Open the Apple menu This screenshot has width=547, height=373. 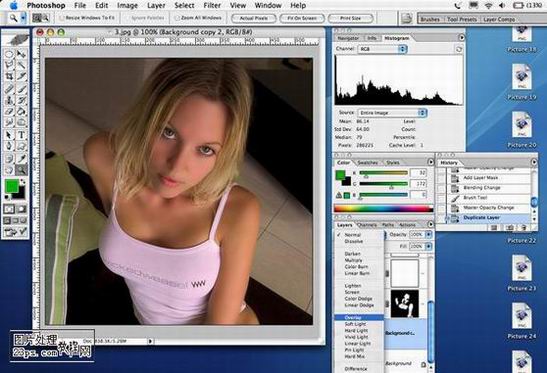coord(13,5)
